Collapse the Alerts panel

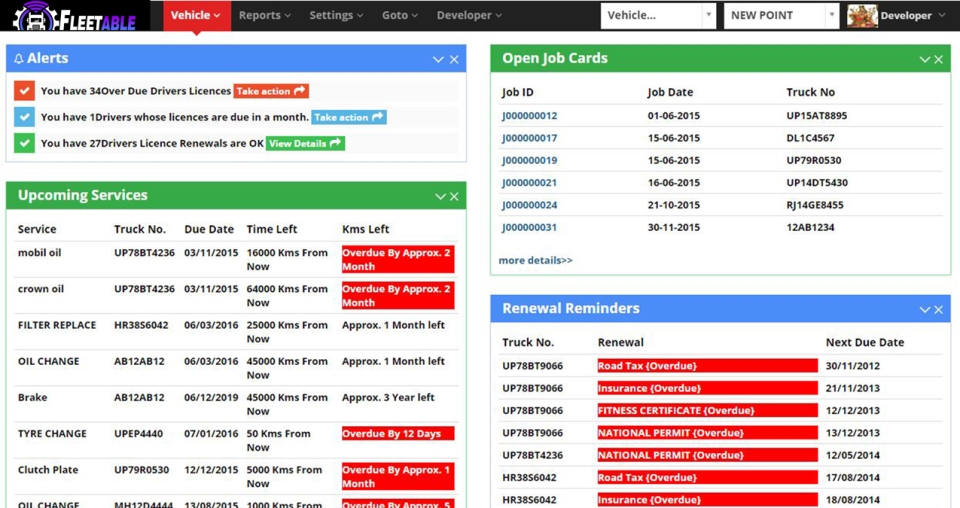(x=438, y=59)
